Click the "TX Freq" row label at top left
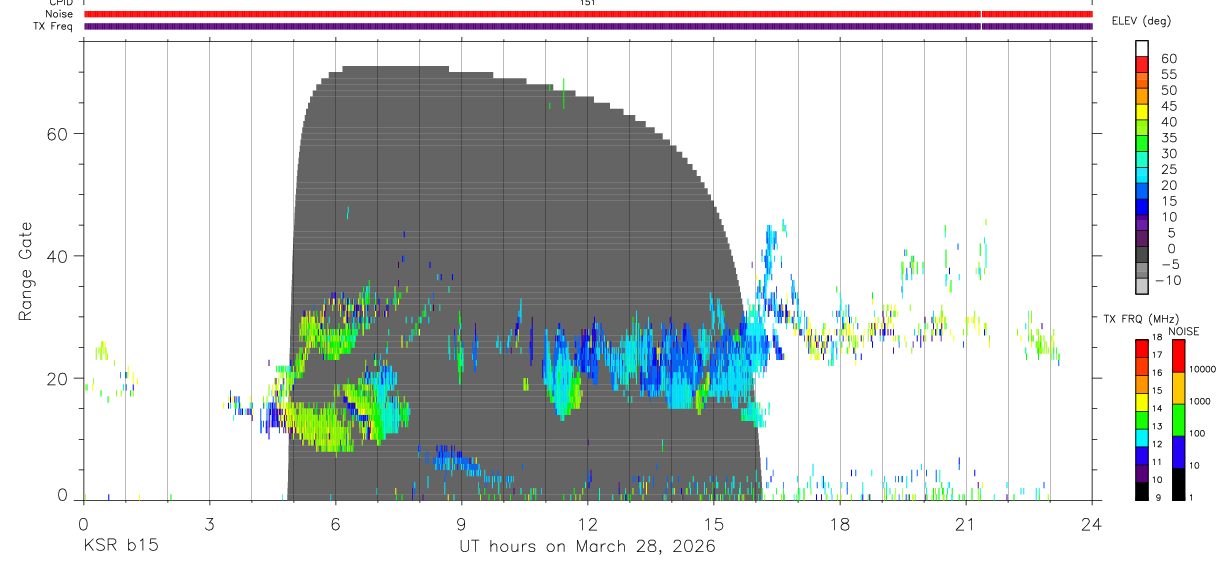The image size is (1228, 567). [x=54, y=26]
